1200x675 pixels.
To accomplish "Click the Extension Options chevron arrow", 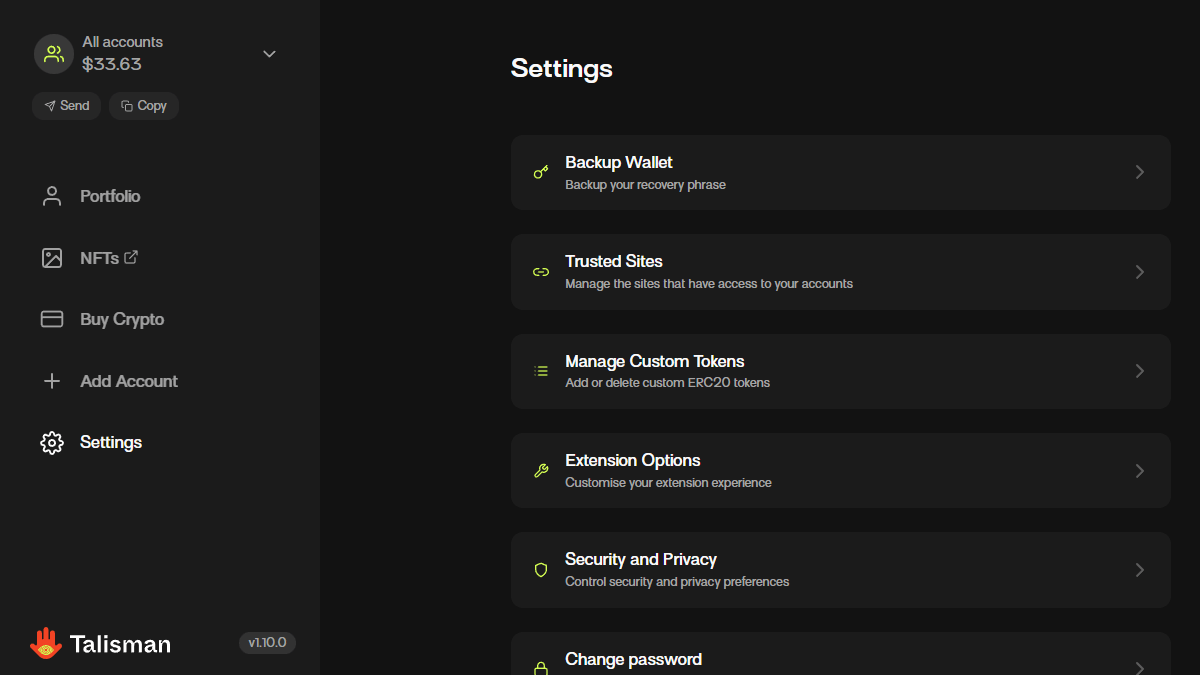I will point(1139,471).
